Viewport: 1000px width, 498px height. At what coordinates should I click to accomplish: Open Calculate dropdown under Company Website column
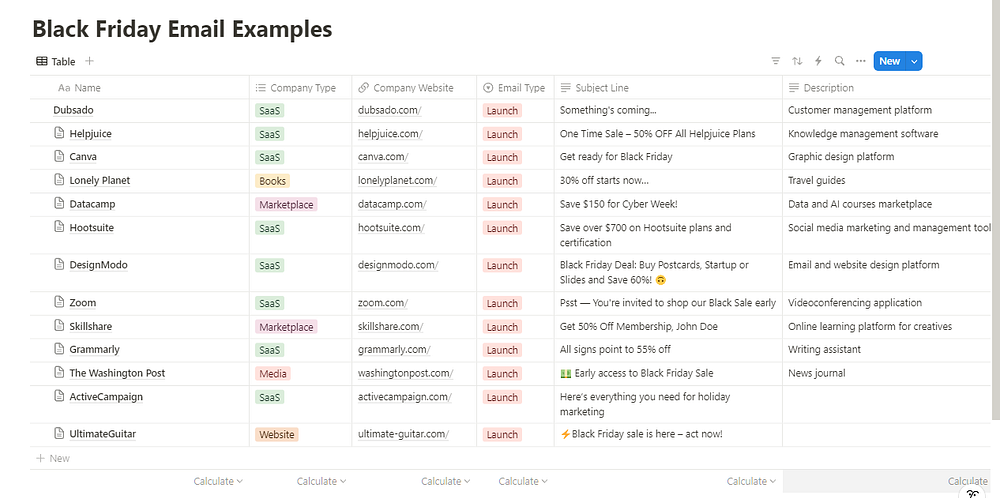click(x=445, y=481)
